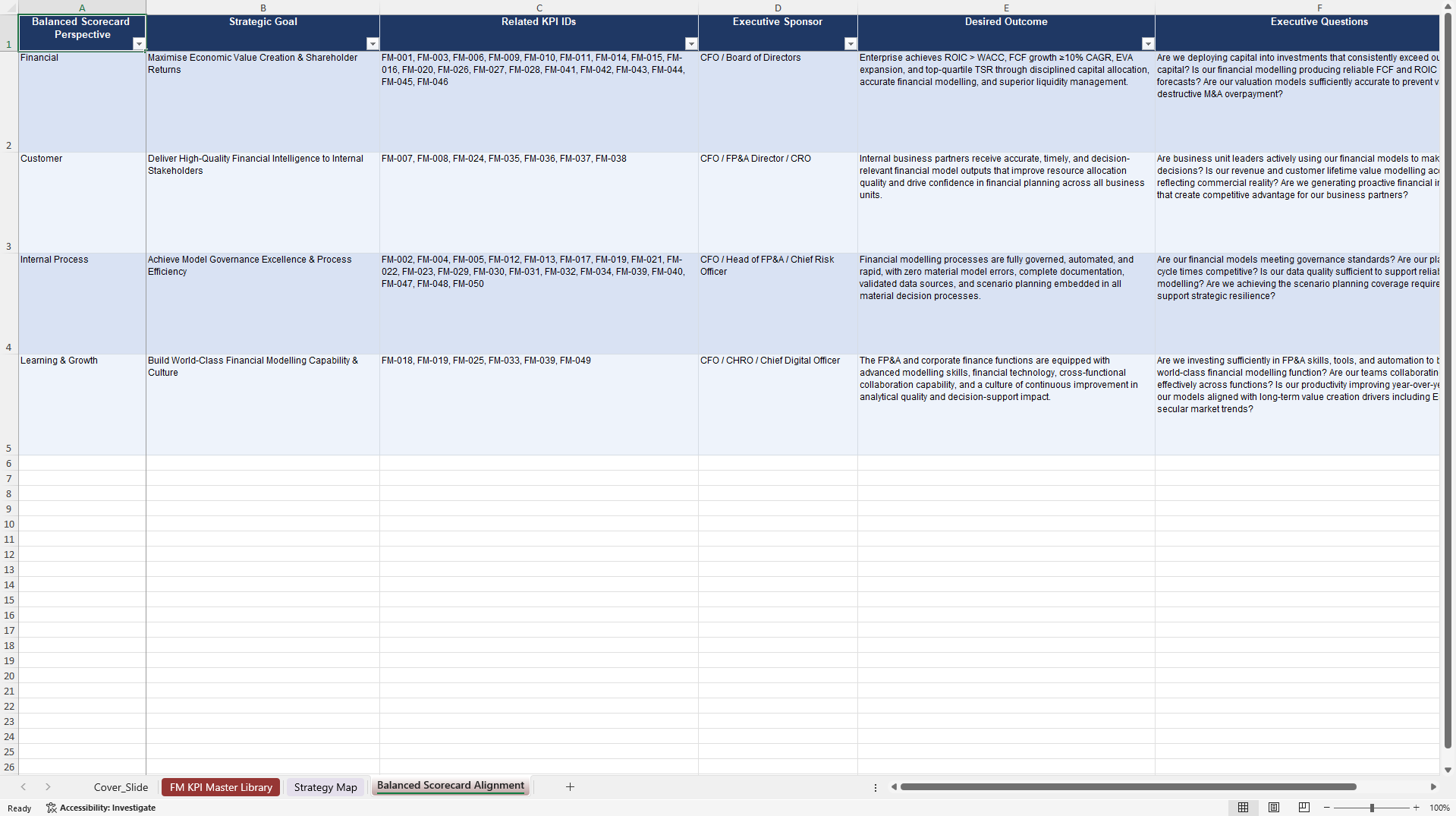Click the vertical scrollbar down arrow

click(x=1448, y=770)
